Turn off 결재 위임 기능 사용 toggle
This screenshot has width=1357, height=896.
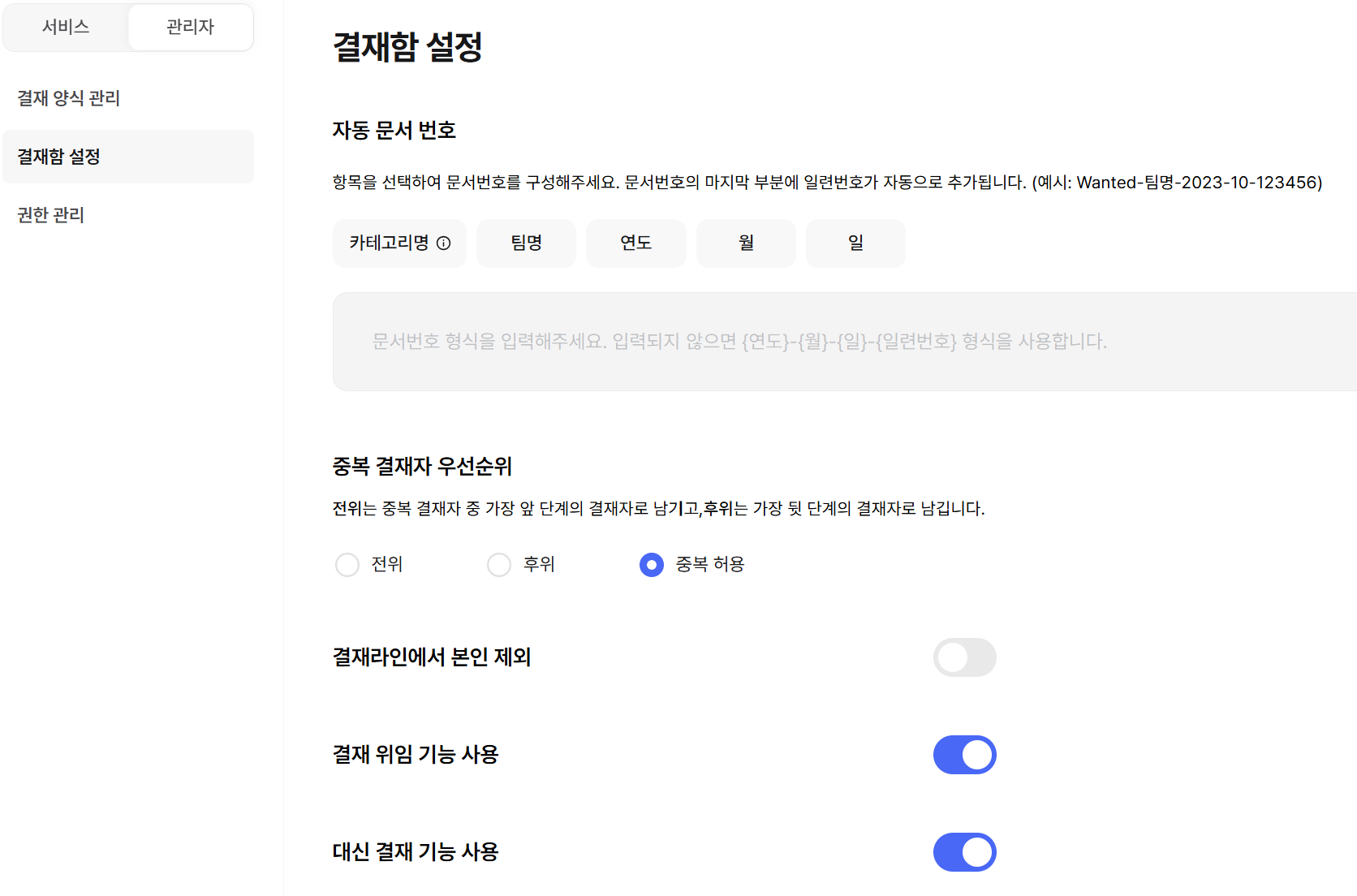click(965, 755)
